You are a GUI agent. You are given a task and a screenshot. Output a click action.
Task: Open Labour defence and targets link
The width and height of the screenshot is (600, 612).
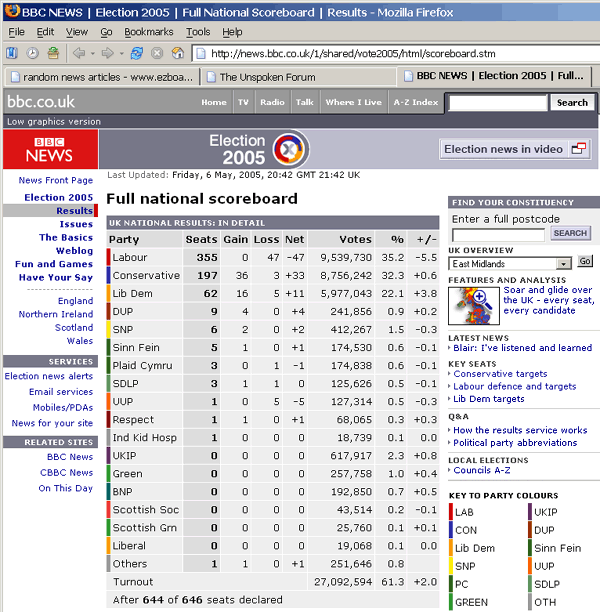[515, 386]
